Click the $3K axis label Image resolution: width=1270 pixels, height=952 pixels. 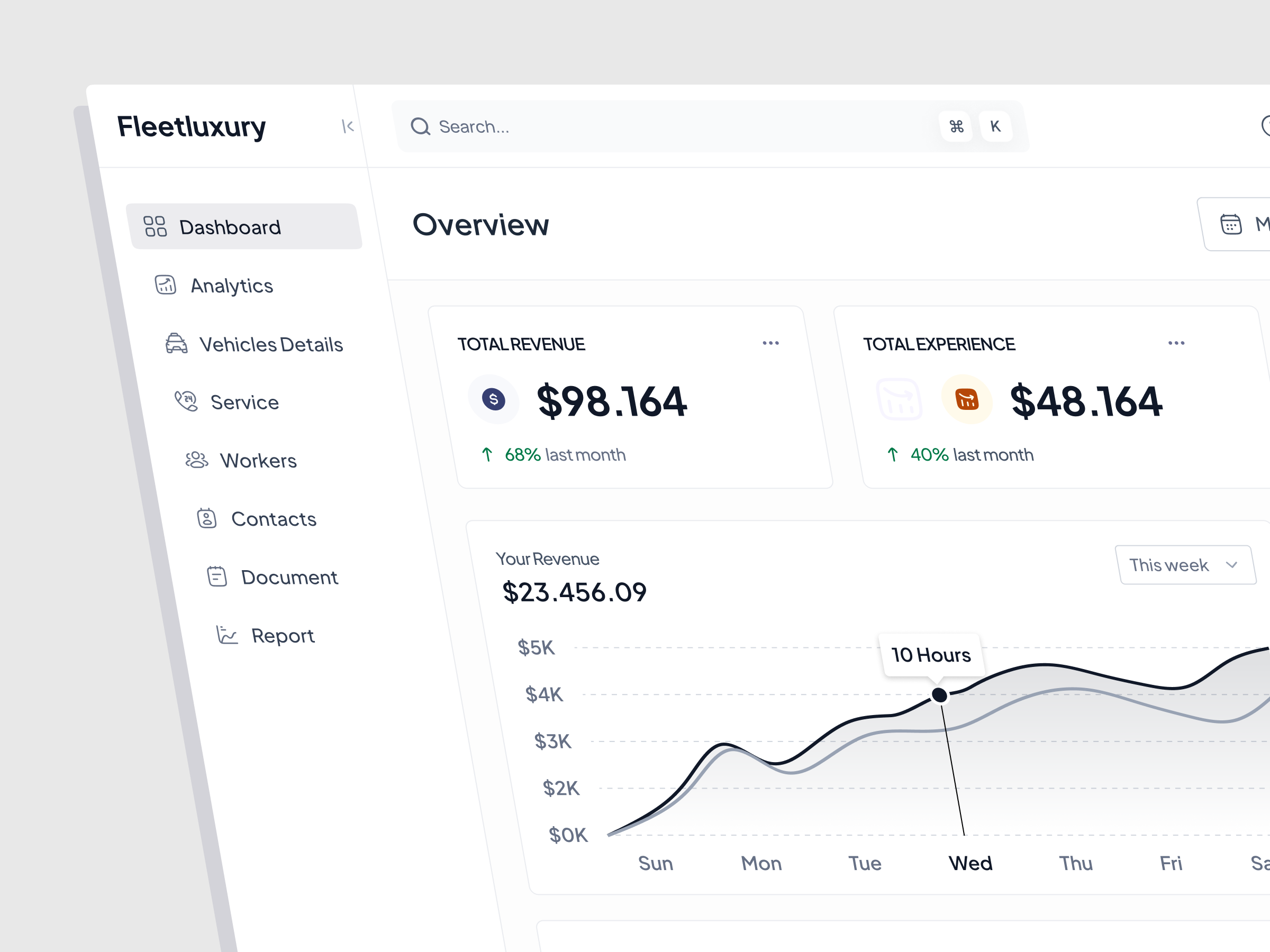coord(553,742)
